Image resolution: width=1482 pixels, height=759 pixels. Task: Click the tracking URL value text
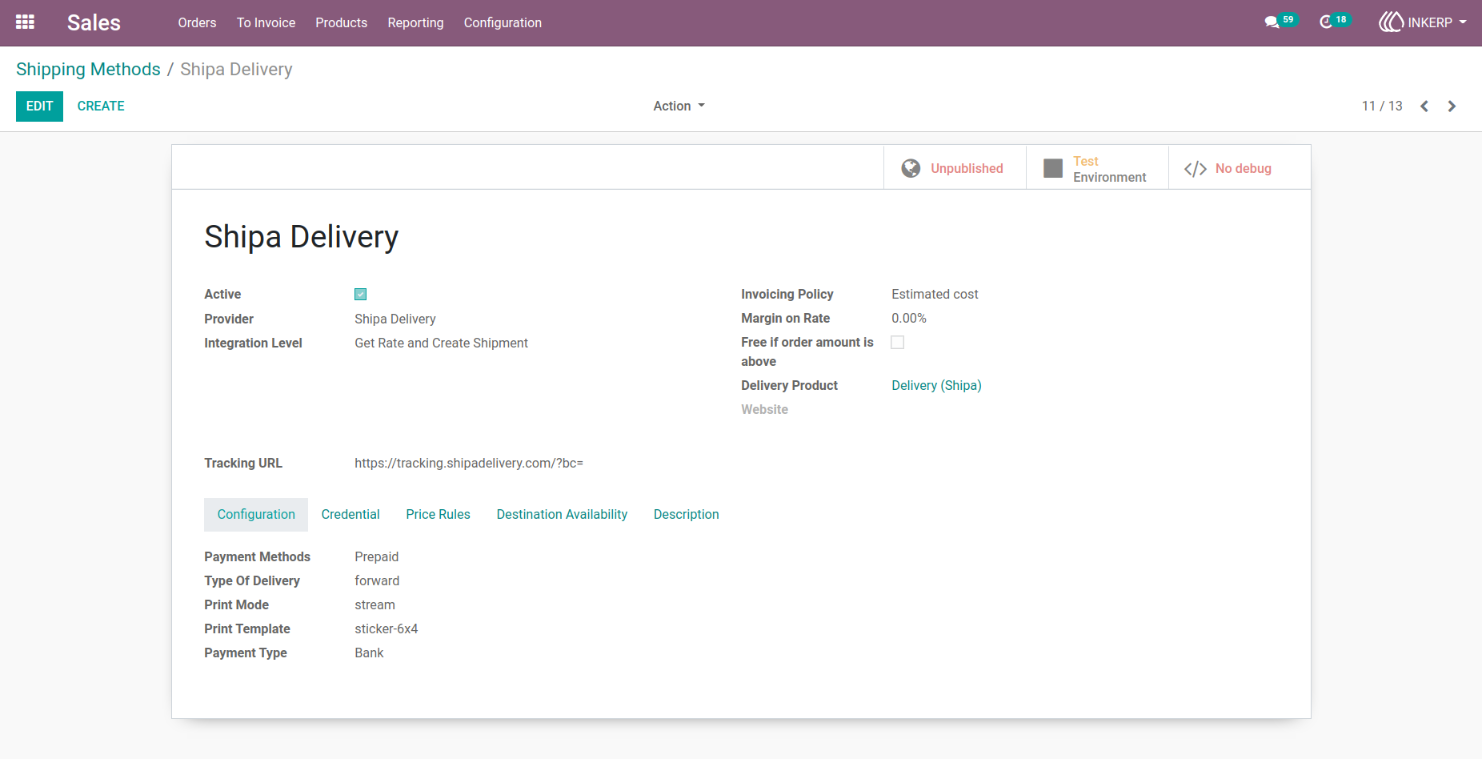point(468,463)
